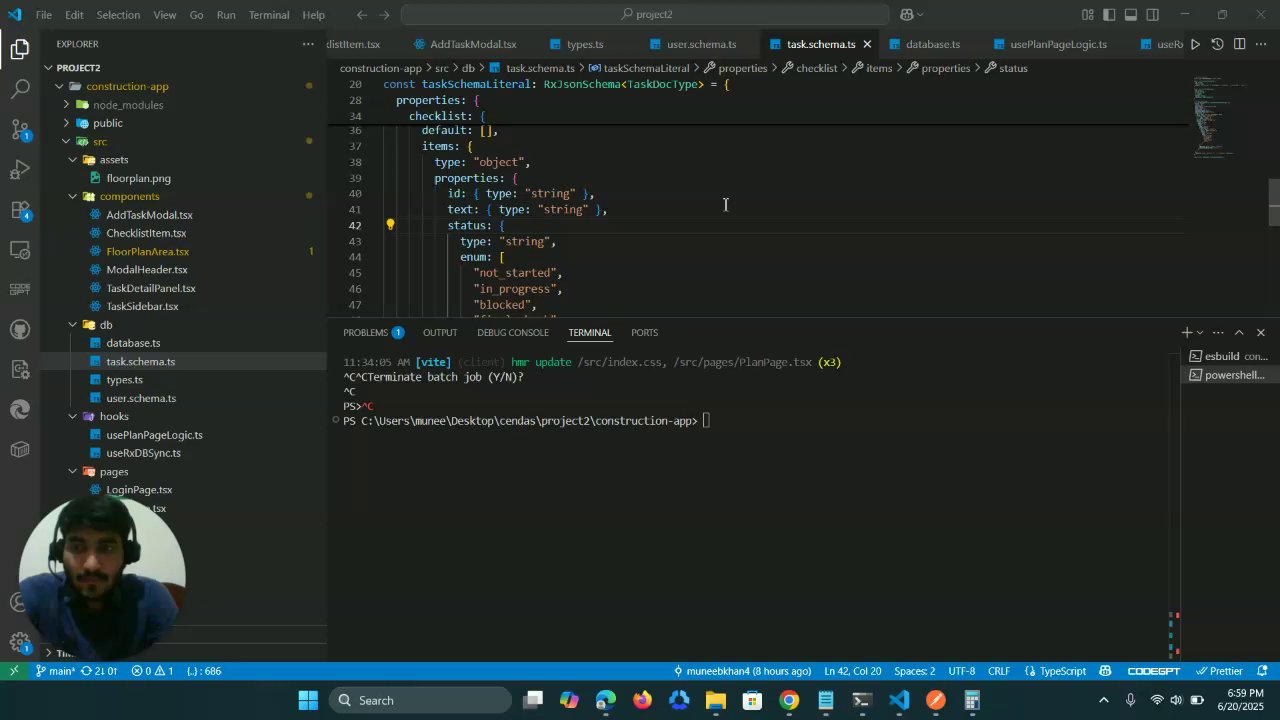The width and height of the screenshot is (1280, 720).
Task: Open new terminal with plus icon
Action: point(1186,332)
